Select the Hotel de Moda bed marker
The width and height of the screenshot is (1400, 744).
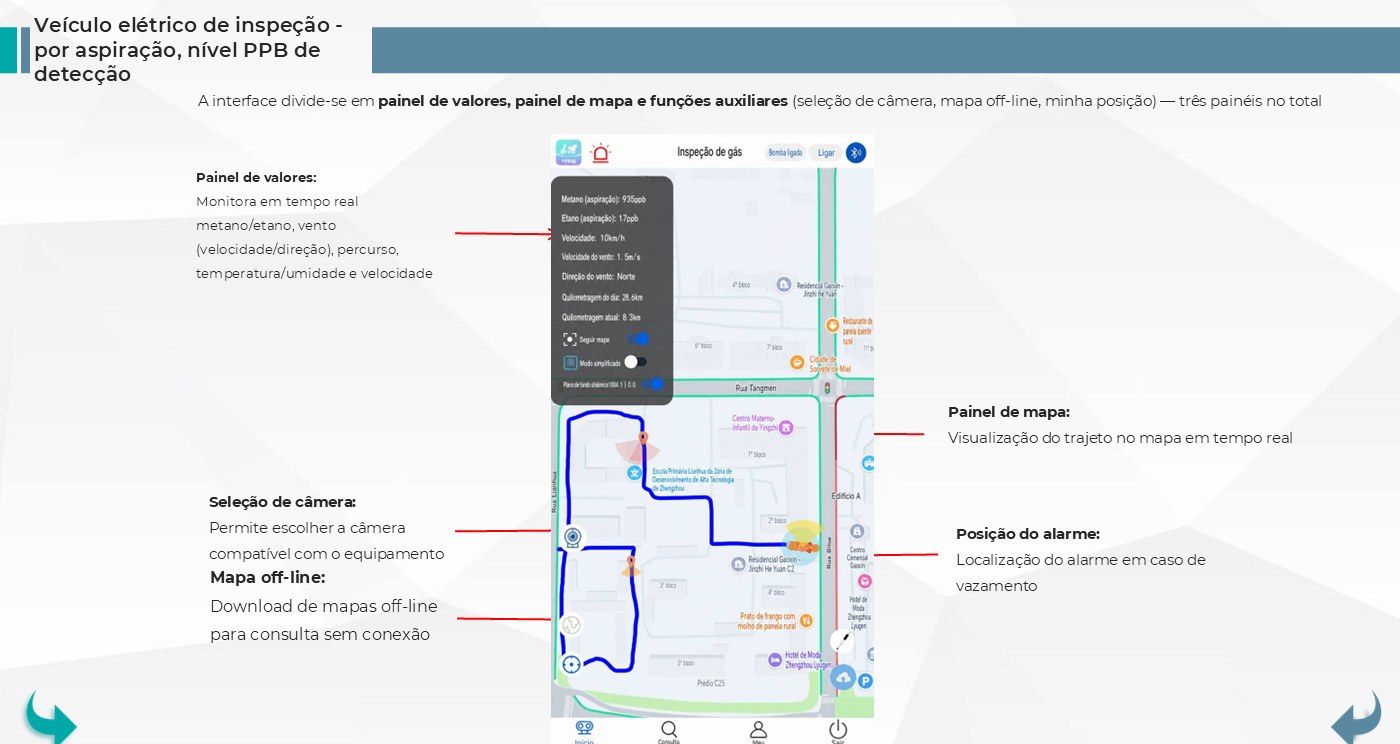point(774,659)
